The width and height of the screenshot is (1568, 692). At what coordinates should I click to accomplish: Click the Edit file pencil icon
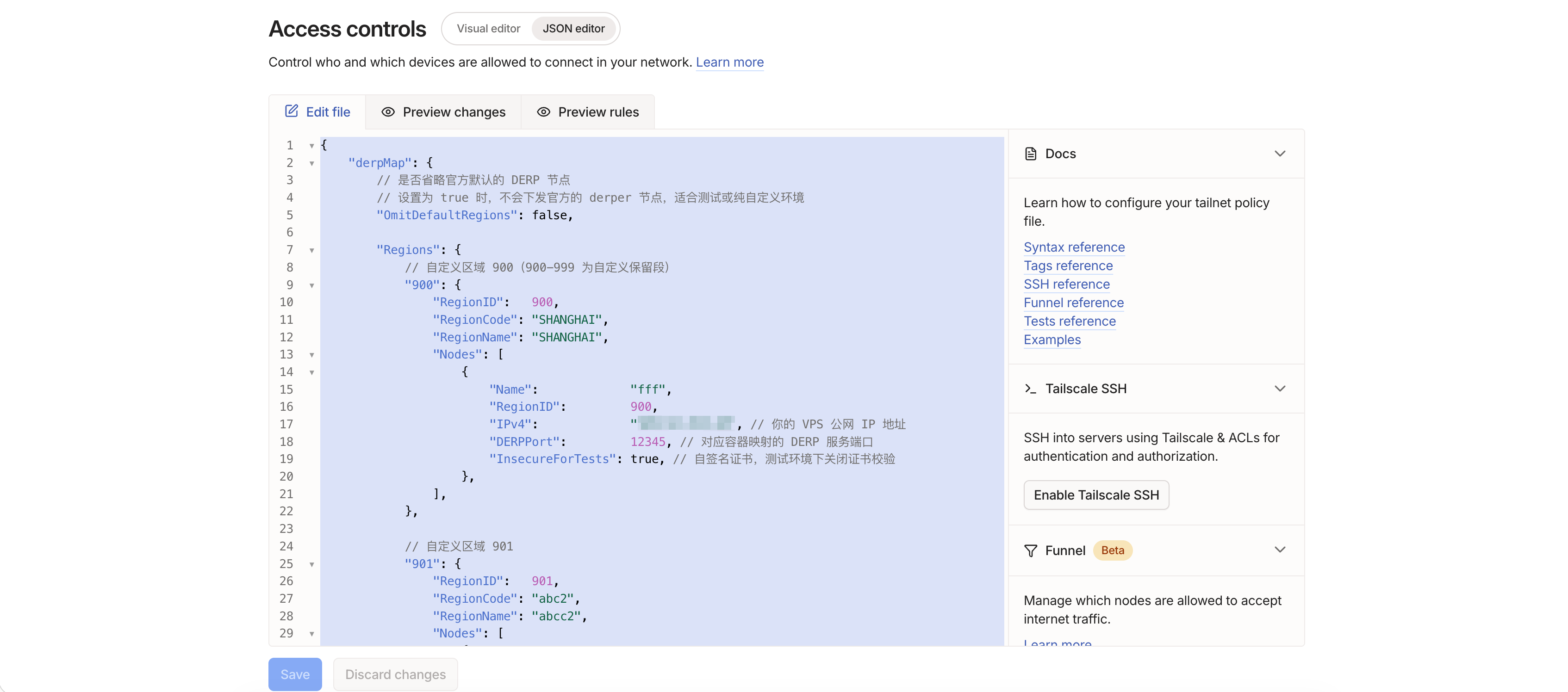click(x=292, y=111)
